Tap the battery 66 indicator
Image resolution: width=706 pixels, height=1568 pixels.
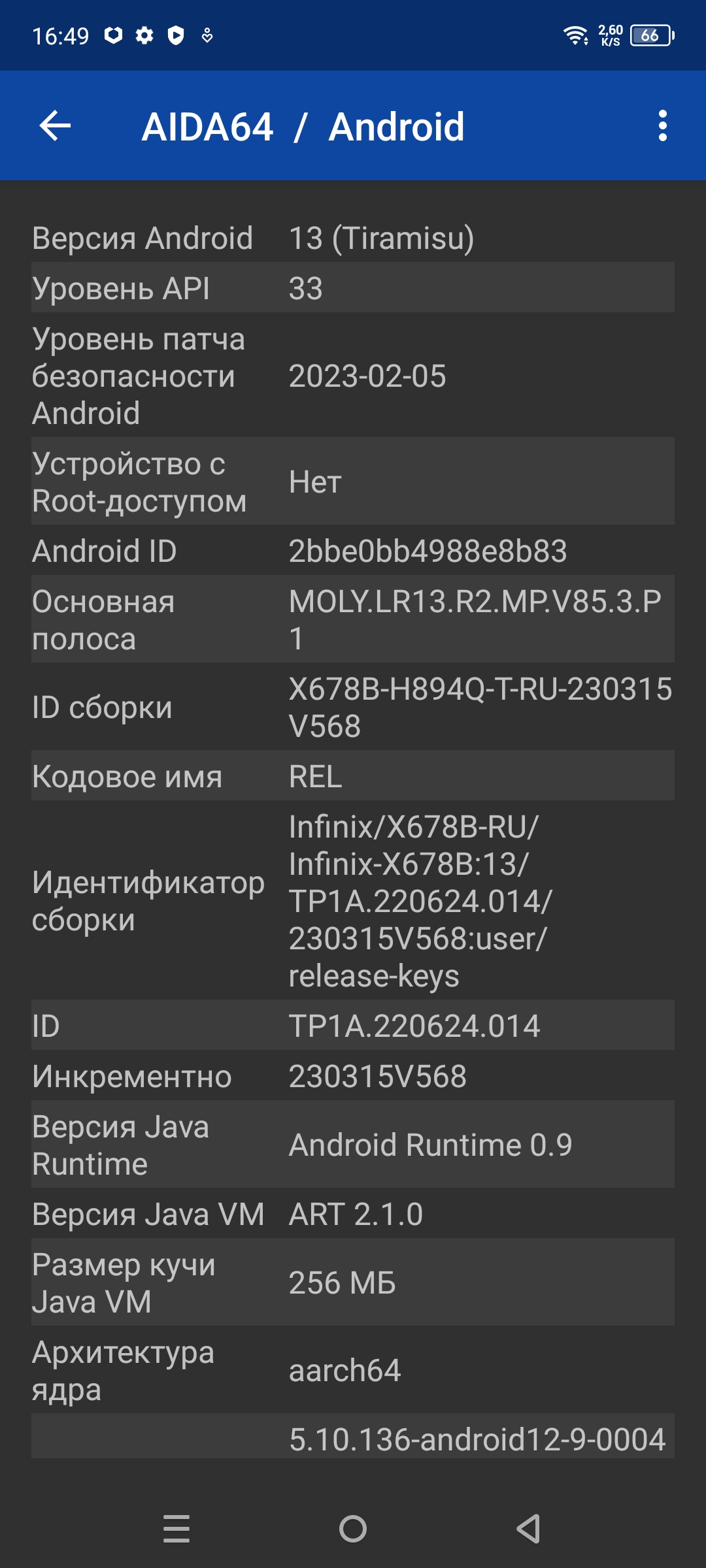[652, 35]
